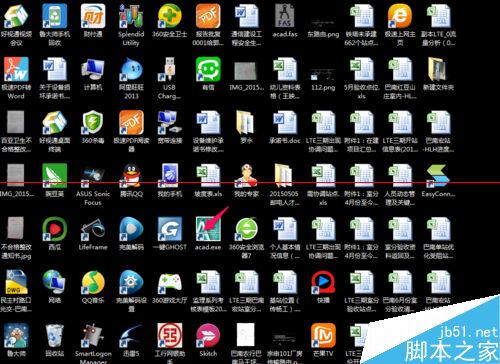The image size is (500, 364).
Task: Launch 360安全浏览器7 shortcut
Action: pos(246,229)
